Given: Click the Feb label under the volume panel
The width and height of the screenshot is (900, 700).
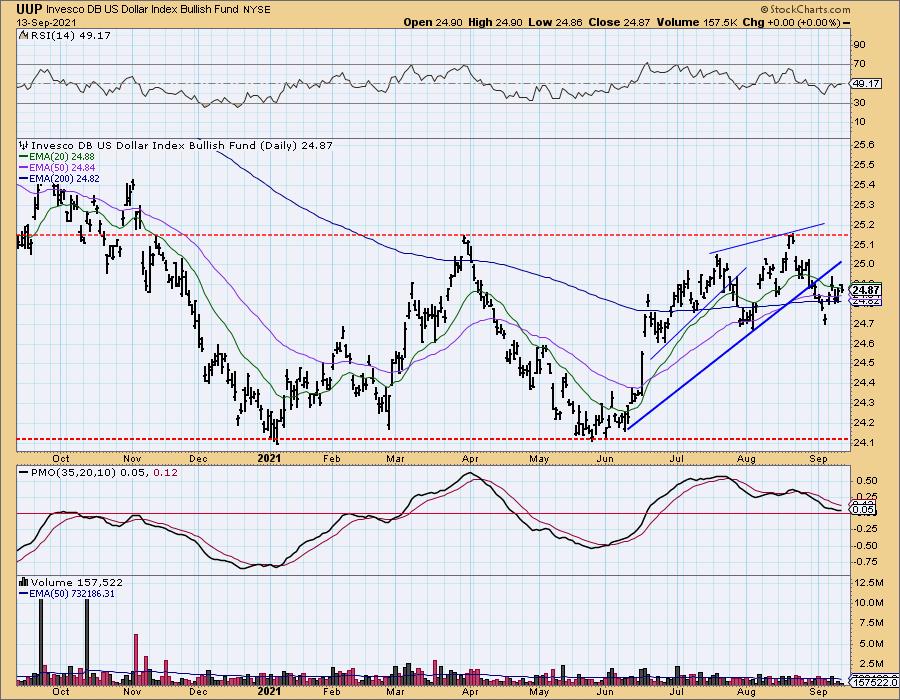Looking at the screenshot, I should pyautogui.click(x=332, y=691).
